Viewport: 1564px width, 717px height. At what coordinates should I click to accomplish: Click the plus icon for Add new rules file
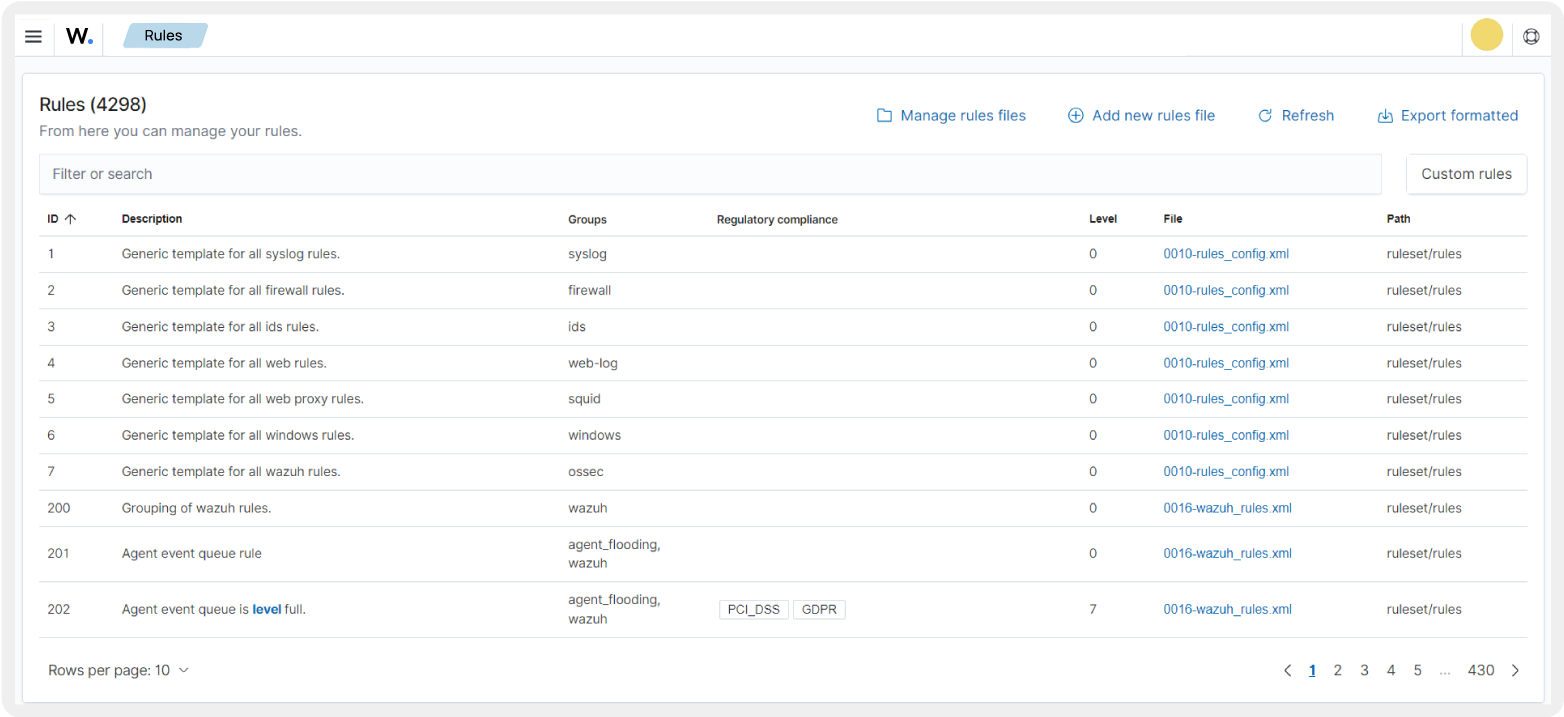click(1075, 115)
